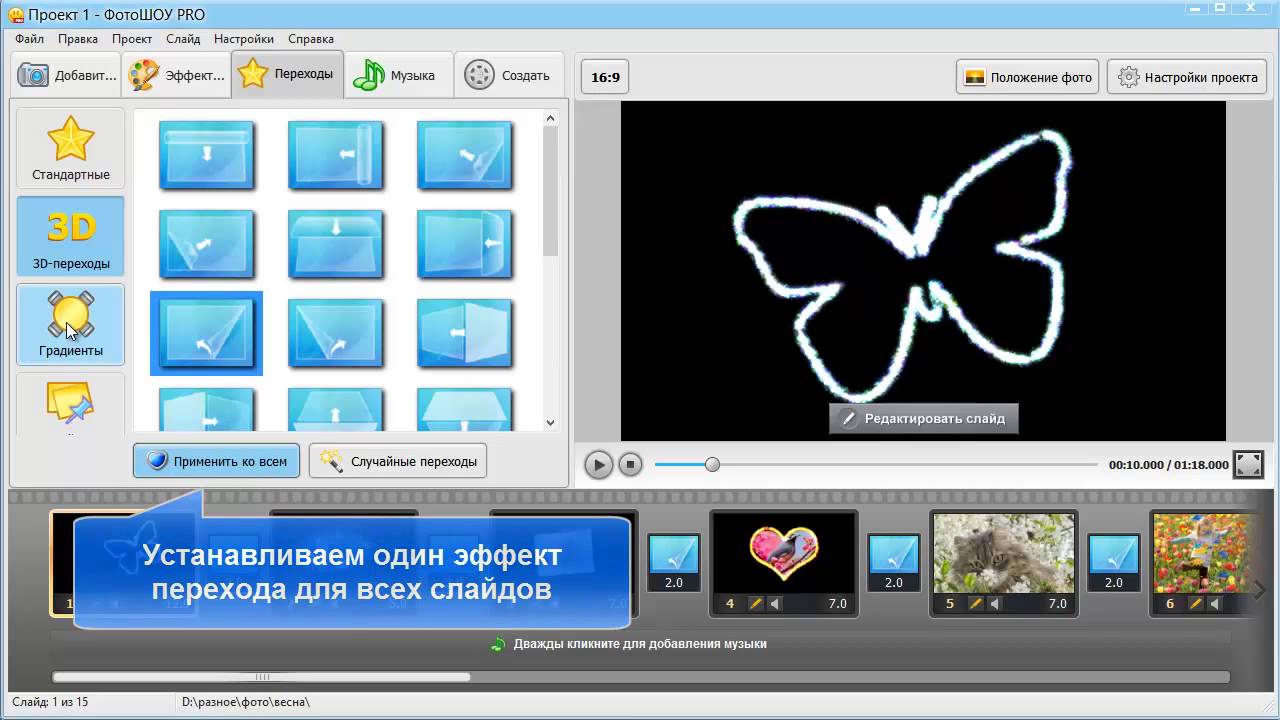Click the 7.0 duration on slide 4
The image size is (1280, 720).
click(x=837, y=603)
